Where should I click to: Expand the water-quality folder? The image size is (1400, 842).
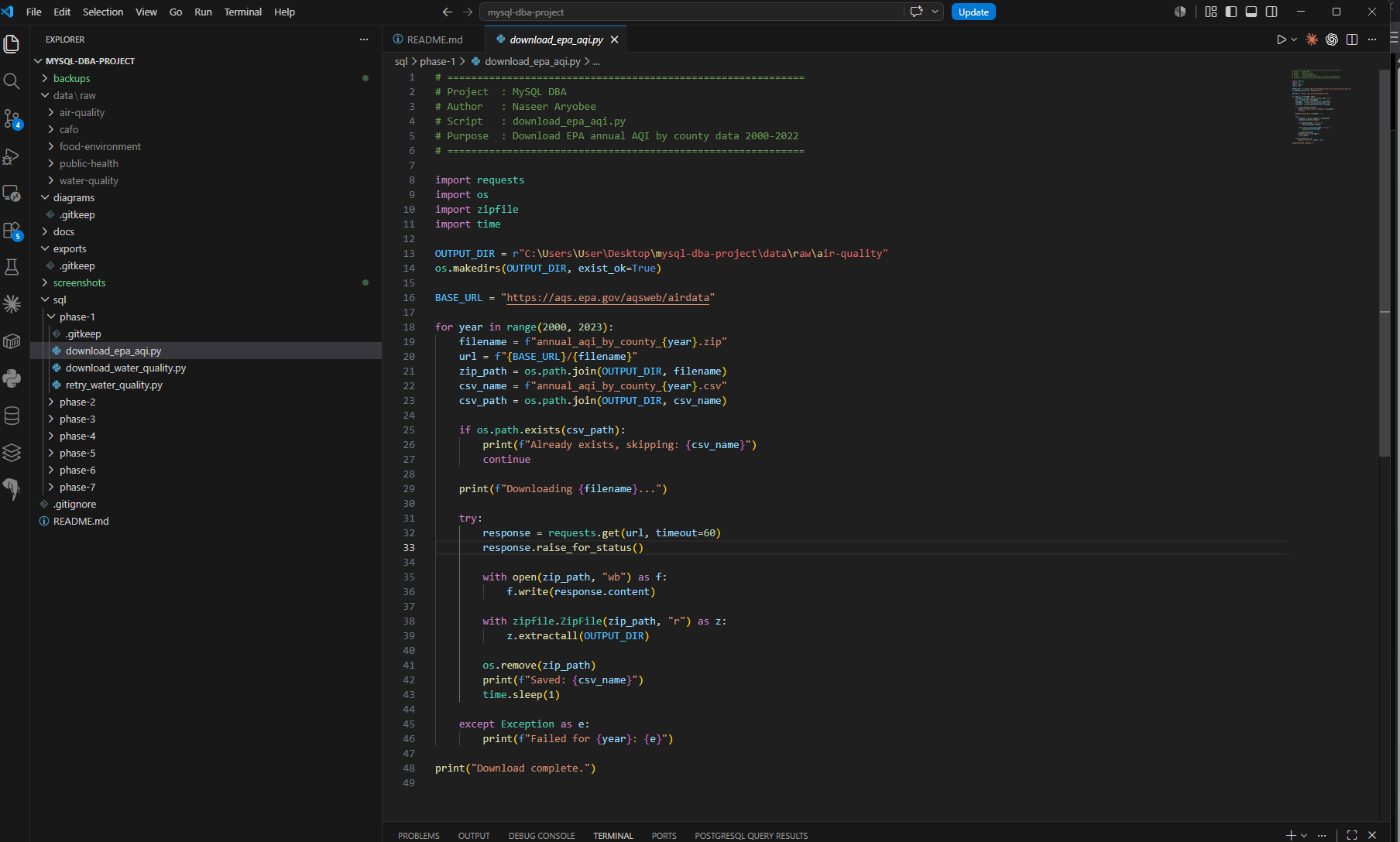(x=206, y=180)
